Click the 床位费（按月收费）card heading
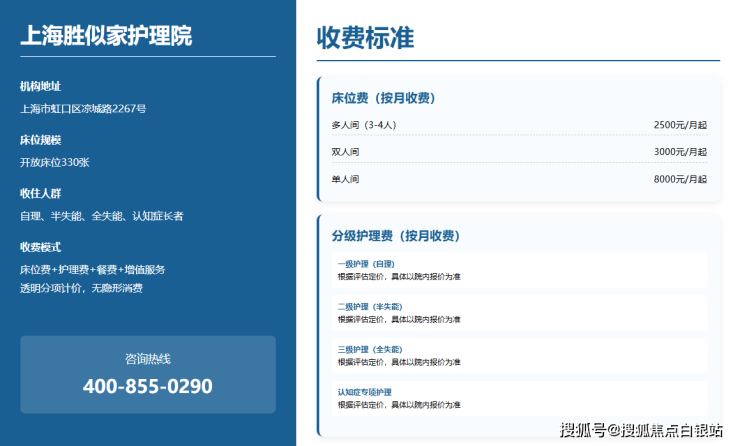The image size is (740, 446). click(x=383, y=98)
